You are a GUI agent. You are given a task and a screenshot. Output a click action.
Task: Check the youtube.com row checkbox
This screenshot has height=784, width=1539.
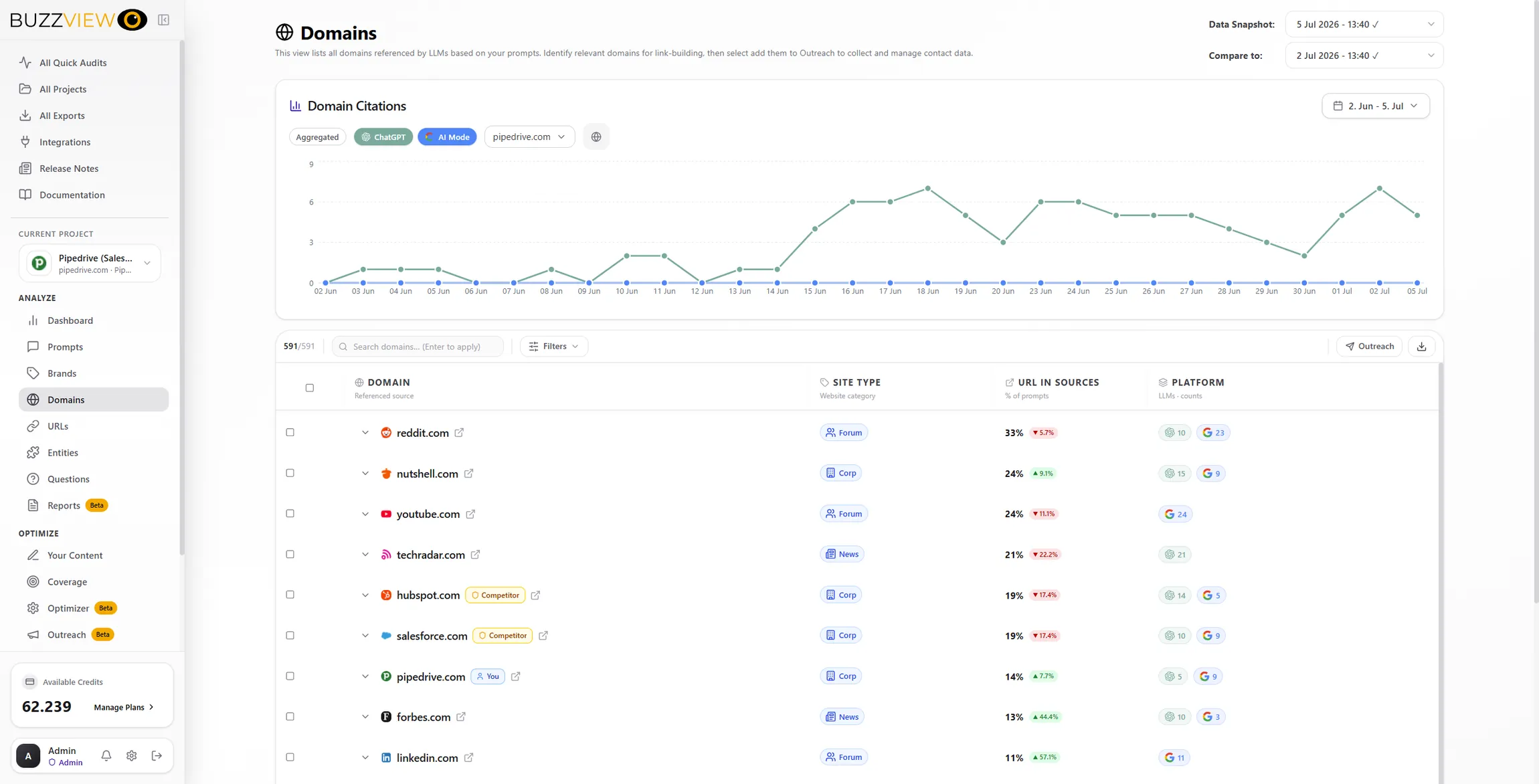tap(290, 514)
